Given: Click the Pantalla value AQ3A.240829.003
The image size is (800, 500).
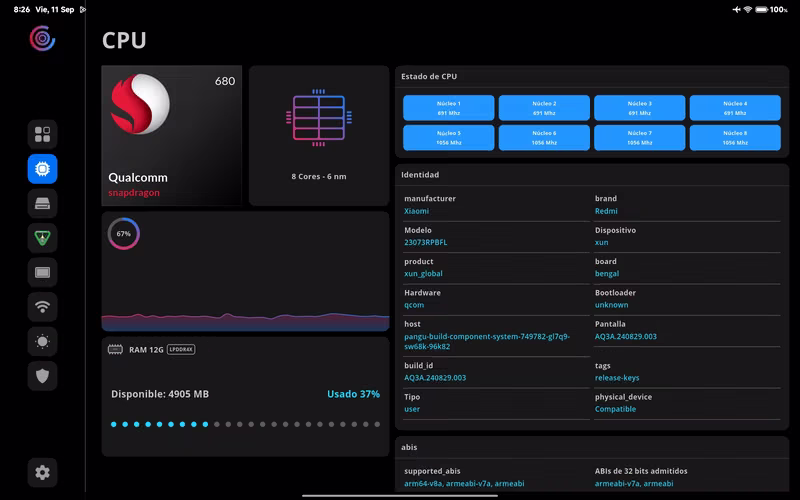Looking at the screenshot, I should click(626, 336).
